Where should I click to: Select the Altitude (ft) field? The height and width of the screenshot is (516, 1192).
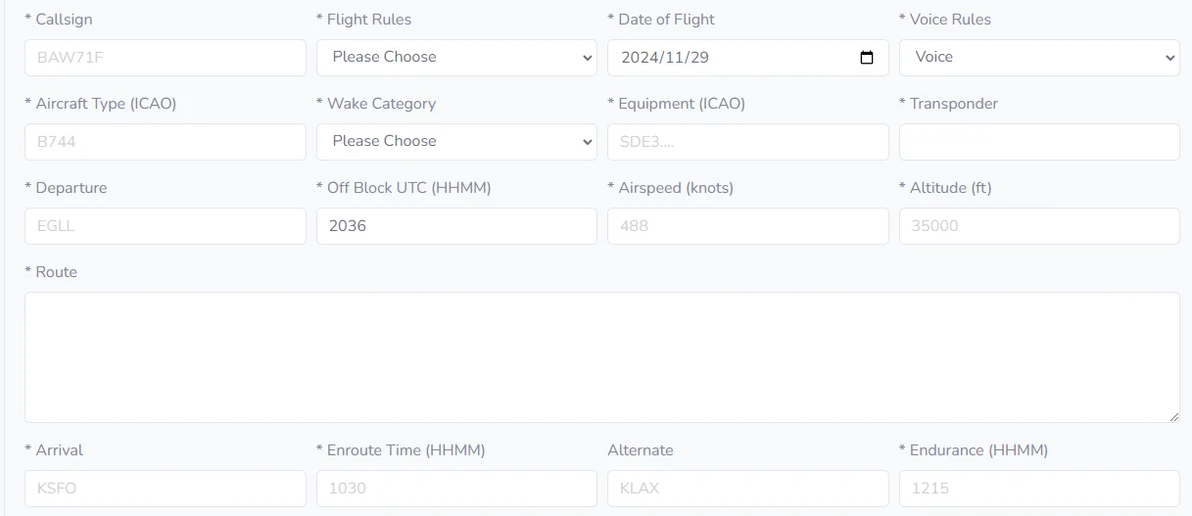(1039, 226)
